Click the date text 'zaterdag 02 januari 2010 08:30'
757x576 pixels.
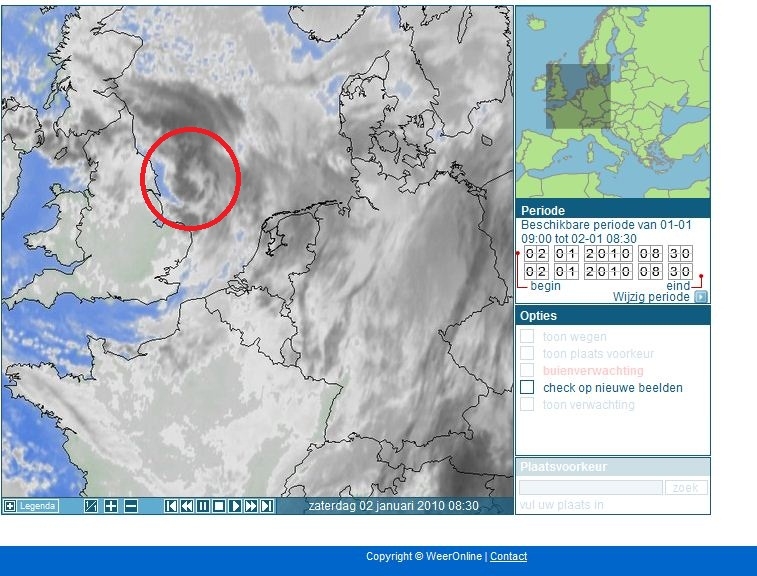(393, 506)
